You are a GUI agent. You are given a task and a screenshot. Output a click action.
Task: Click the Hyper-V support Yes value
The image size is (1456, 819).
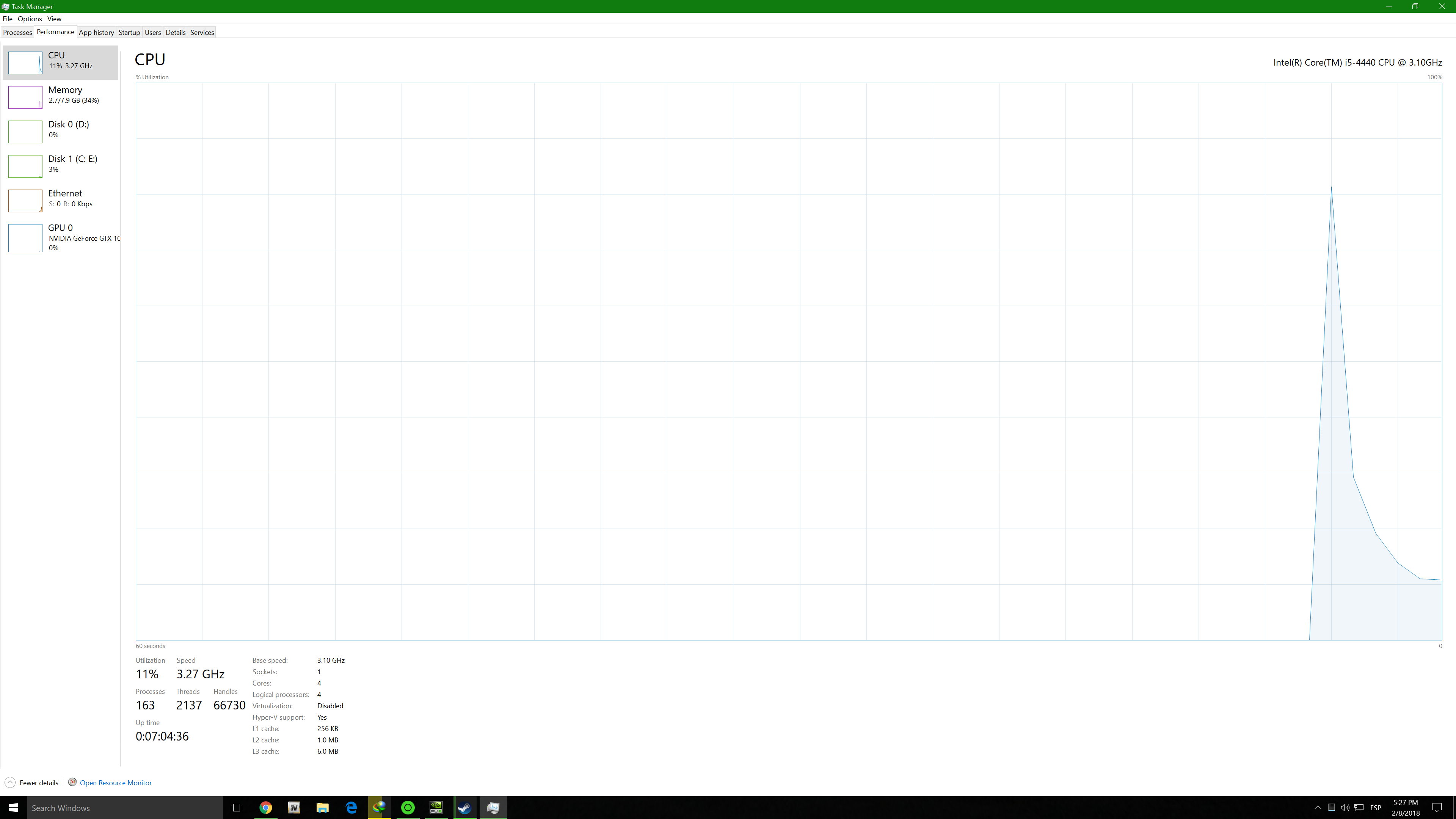click(x=322, y=717)
